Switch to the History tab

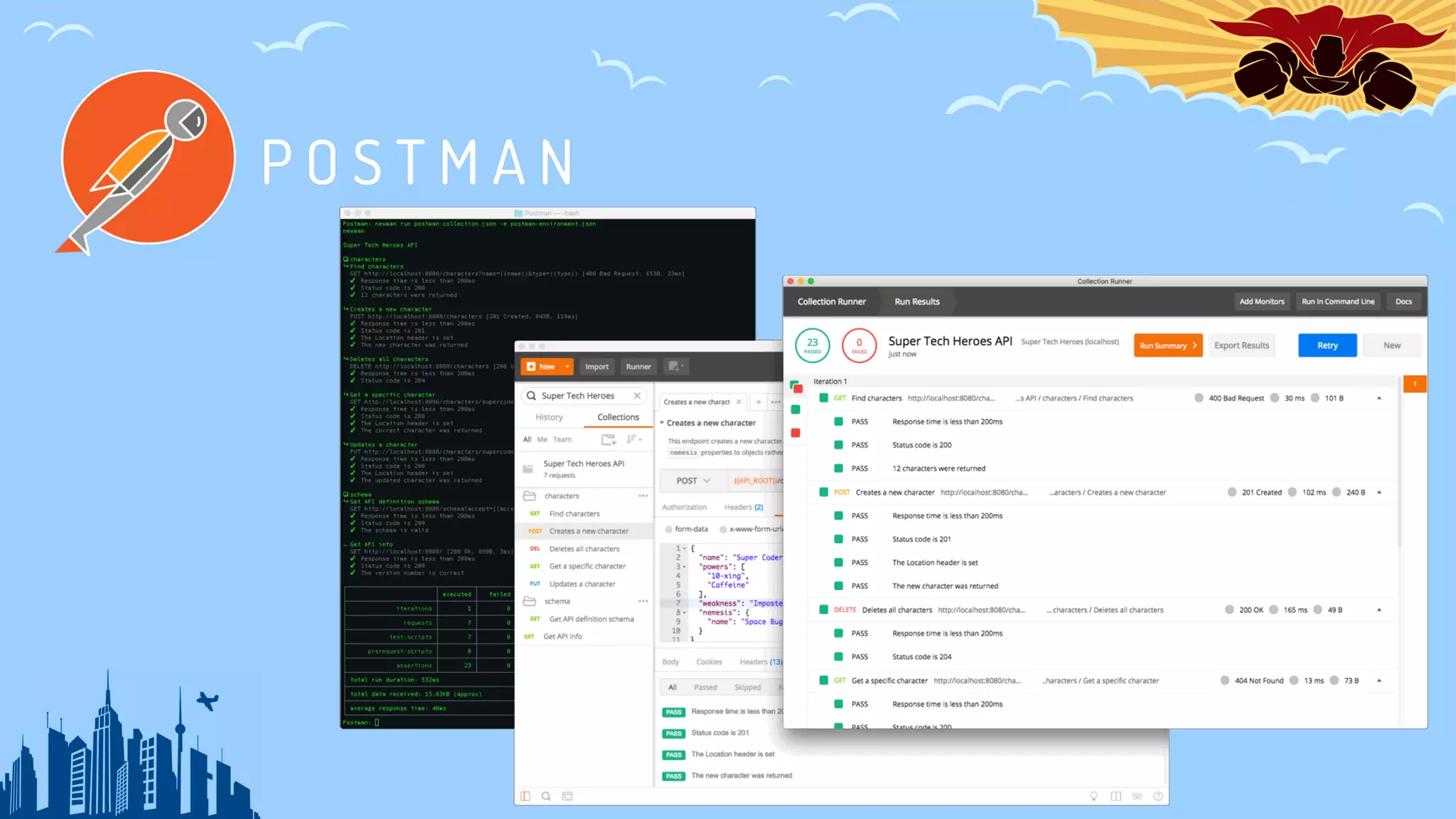coord(549,417)
